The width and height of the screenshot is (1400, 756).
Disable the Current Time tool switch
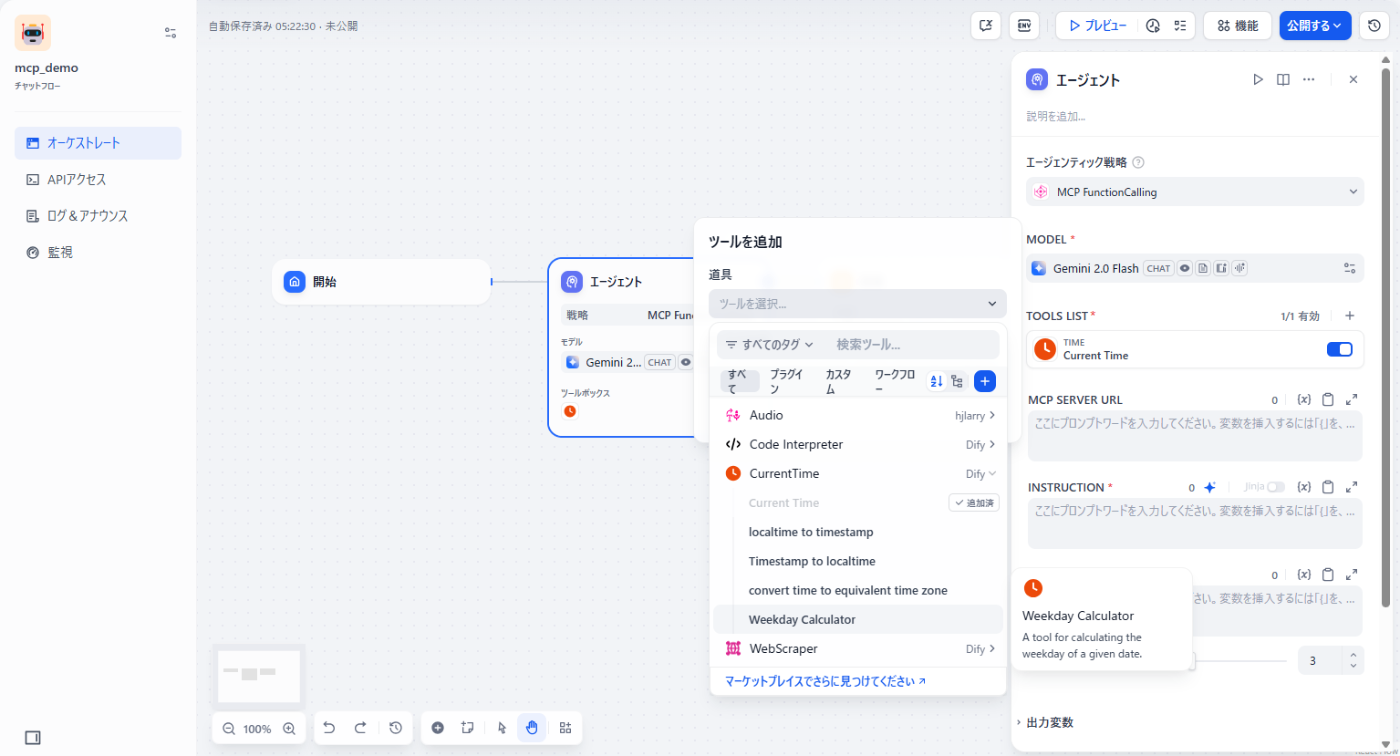[x=1339, y=349]
